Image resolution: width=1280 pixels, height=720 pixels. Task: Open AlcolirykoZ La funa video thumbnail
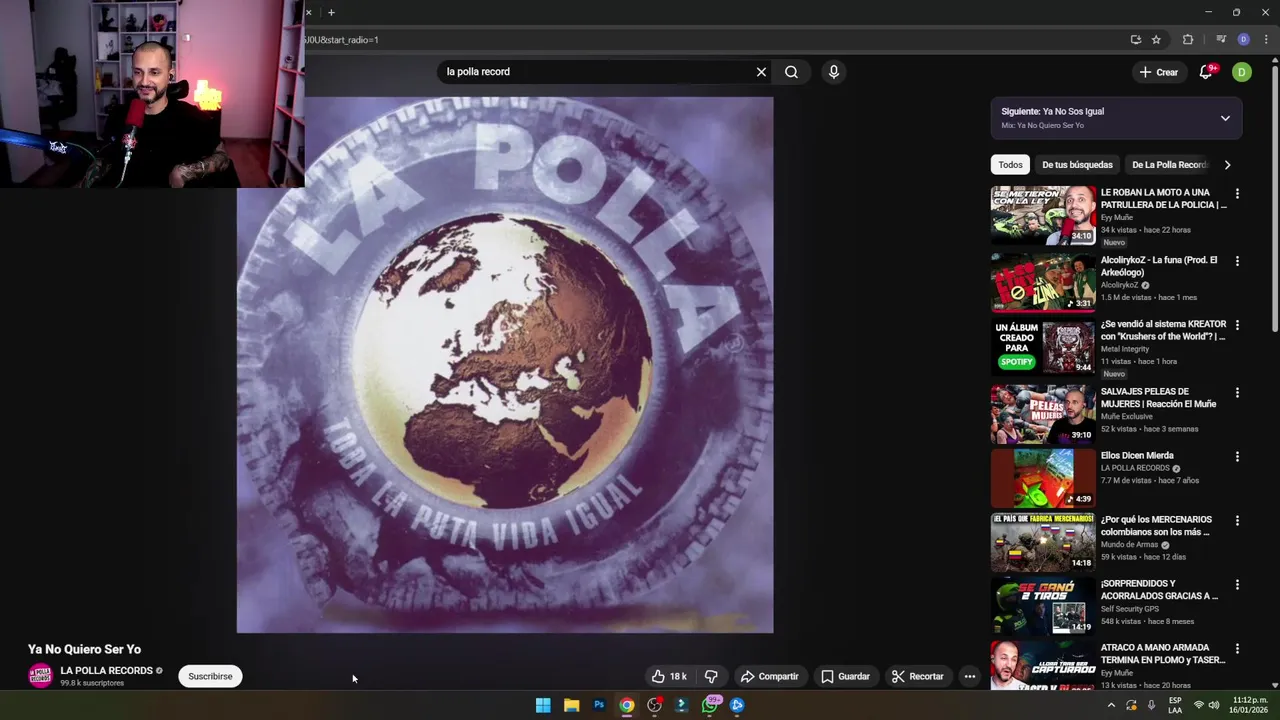pos(1043,282)
